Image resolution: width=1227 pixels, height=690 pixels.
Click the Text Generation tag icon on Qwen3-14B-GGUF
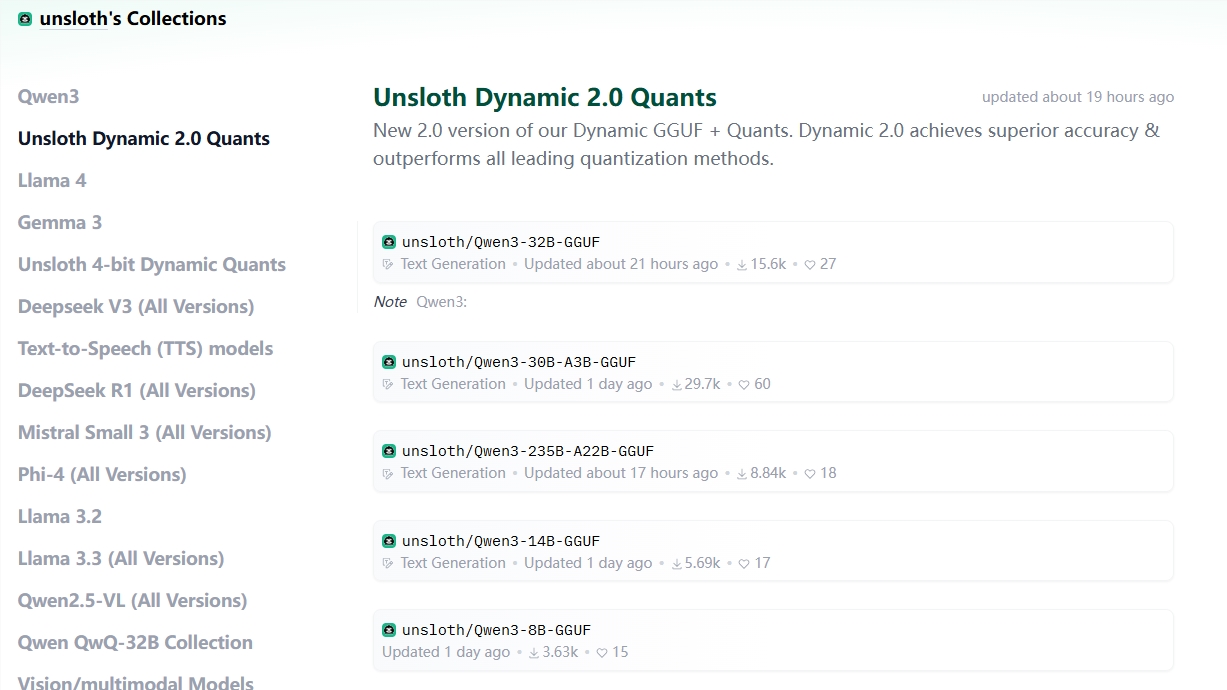point(389,563)
